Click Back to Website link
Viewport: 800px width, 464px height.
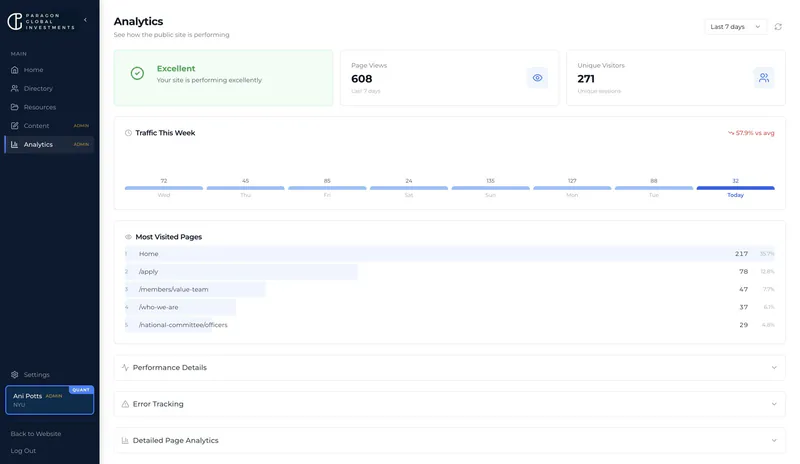(36, 434)
